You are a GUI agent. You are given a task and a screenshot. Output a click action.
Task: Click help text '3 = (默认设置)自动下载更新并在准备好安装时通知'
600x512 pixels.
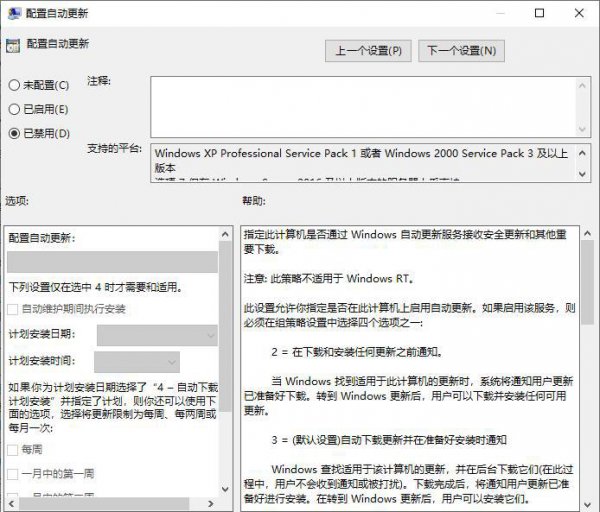(389, 440)
